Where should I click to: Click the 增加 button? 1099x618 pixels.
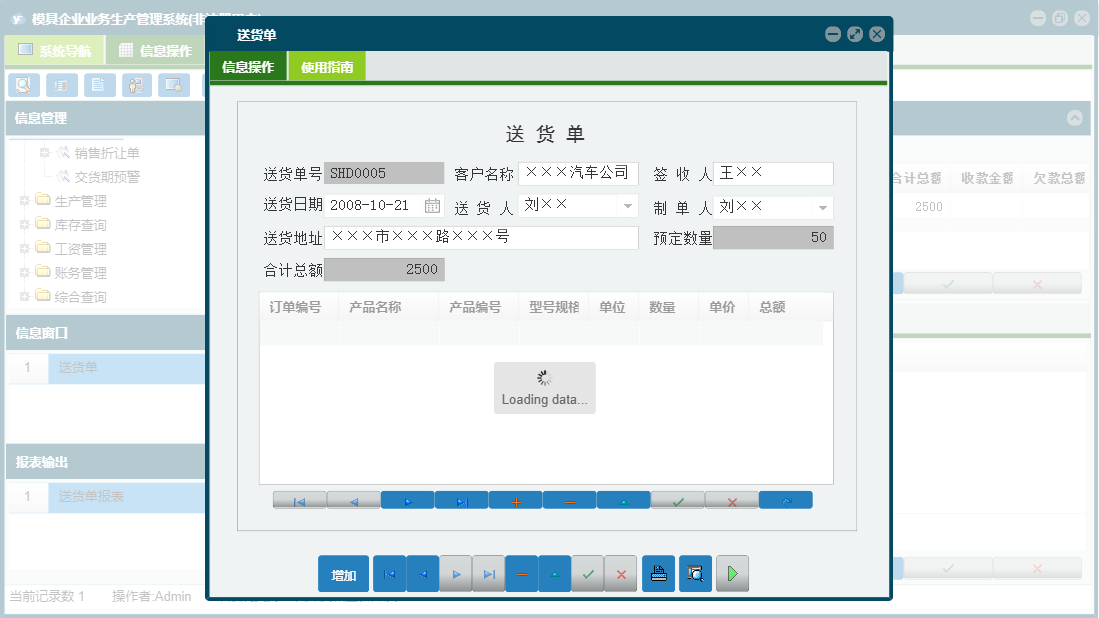point(343,573)
